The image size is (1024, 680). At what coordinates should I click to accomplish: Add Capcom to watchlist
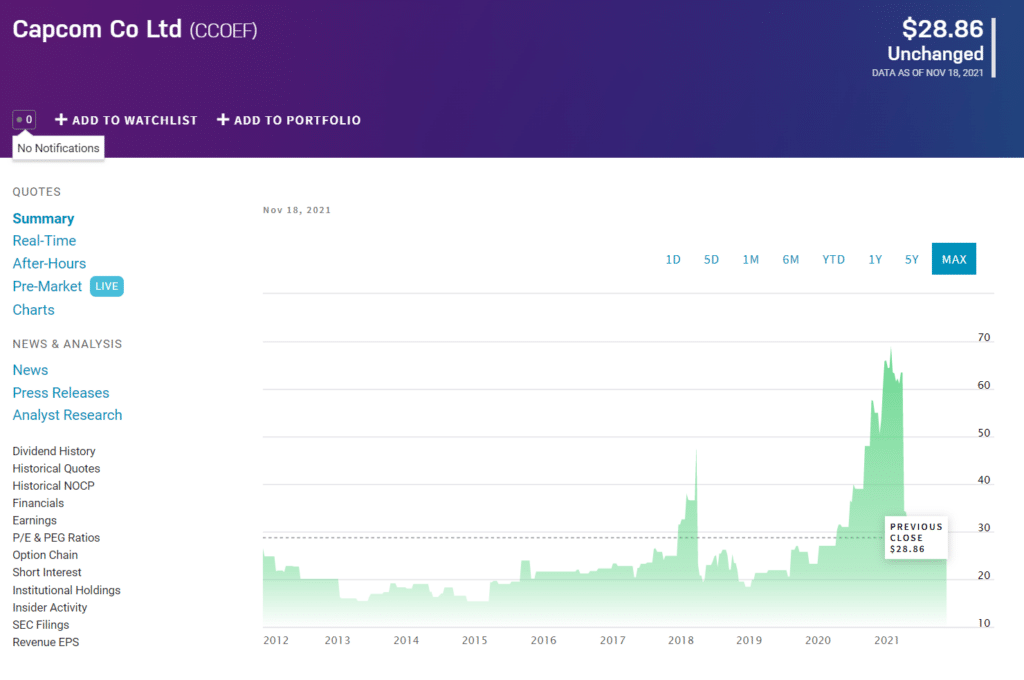pyautogui.click(x=126, y=120)
